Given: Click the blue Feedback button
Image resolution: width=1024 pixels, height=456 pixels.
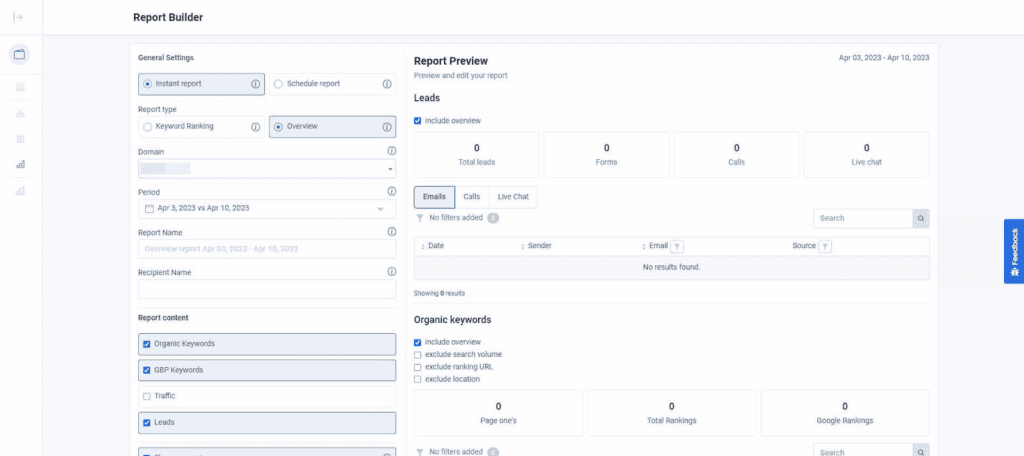Looking at the screenshot, I should pyautogui.click(x=1013, y=252).
